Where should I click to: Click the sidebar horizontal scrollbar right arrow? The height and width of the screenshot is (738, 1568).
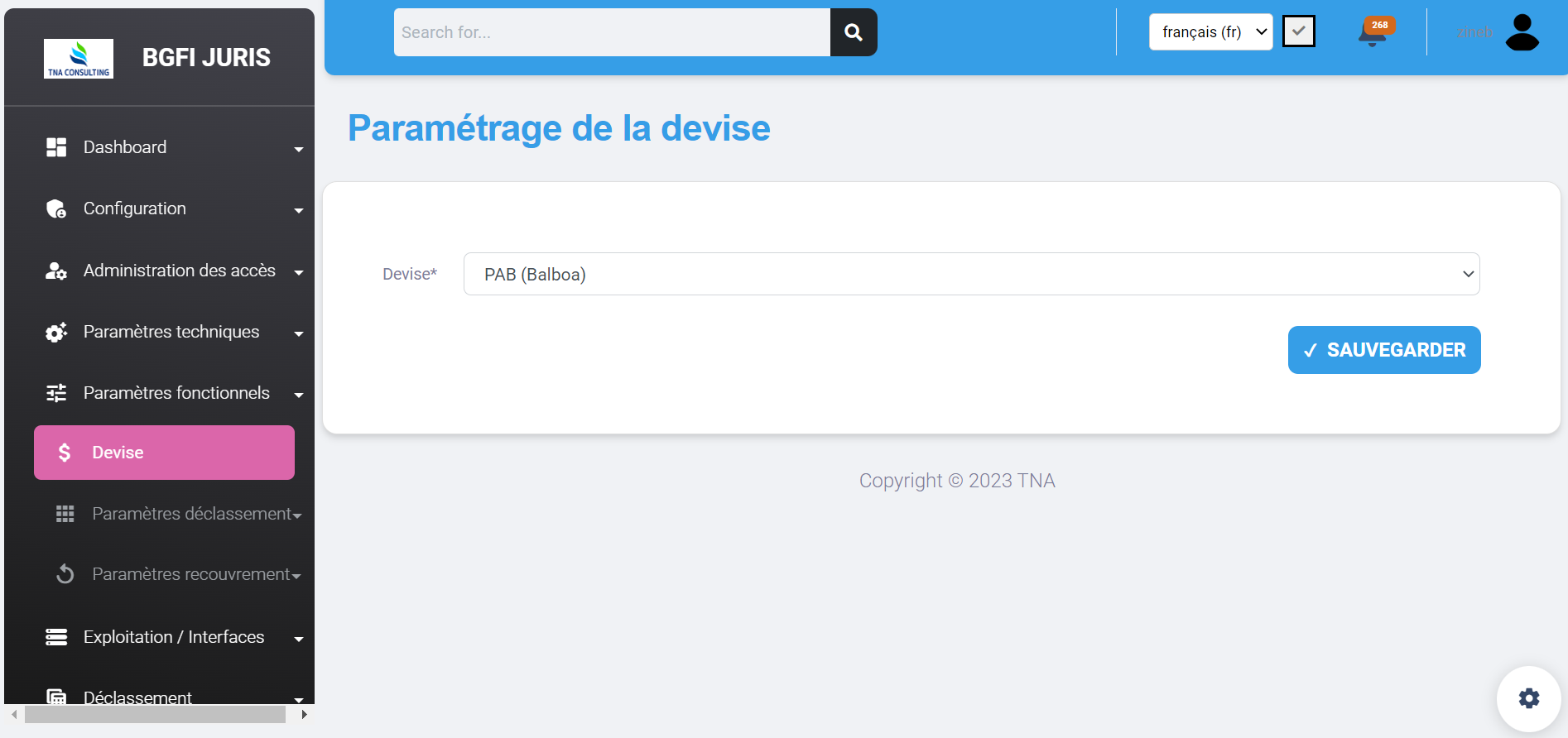point(304,714)
